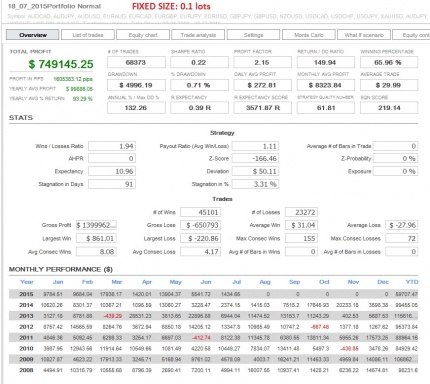Click the Gross Profit field $ 1399962

[x=96, y=225]
